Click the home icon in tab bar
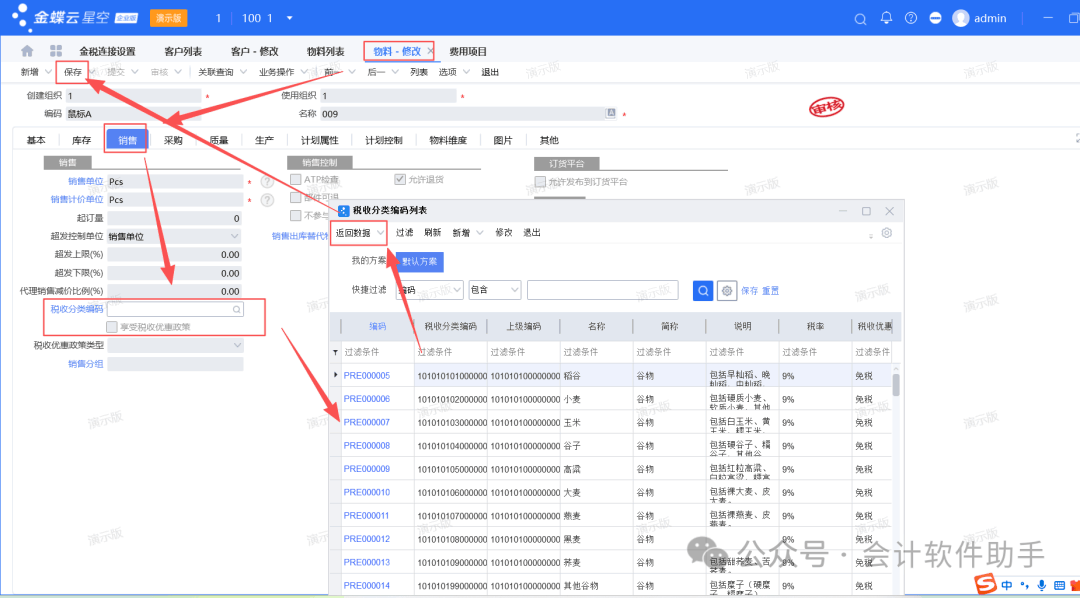Image resolution: width=1080 pixels, height=598 pixels. click(x=27, y=51)
